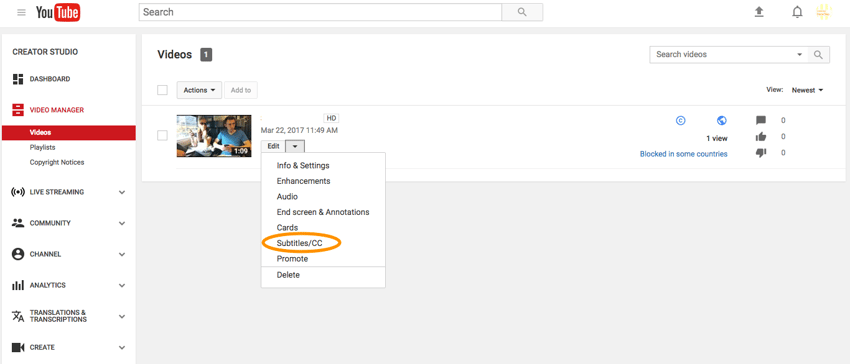Click the Channel person icon

pos(18,254)
